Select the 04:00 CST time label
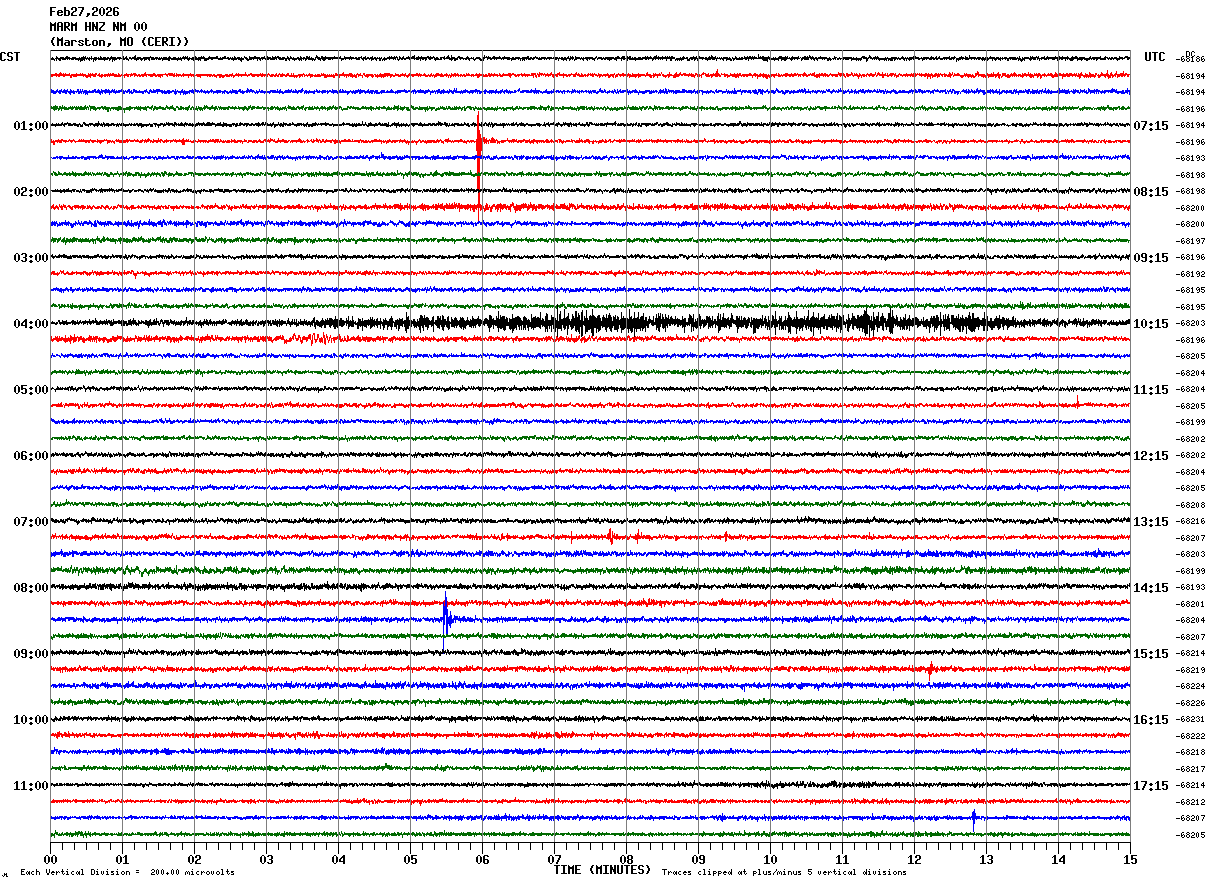This screenshot has height=886, width=1210. [31, 323]
